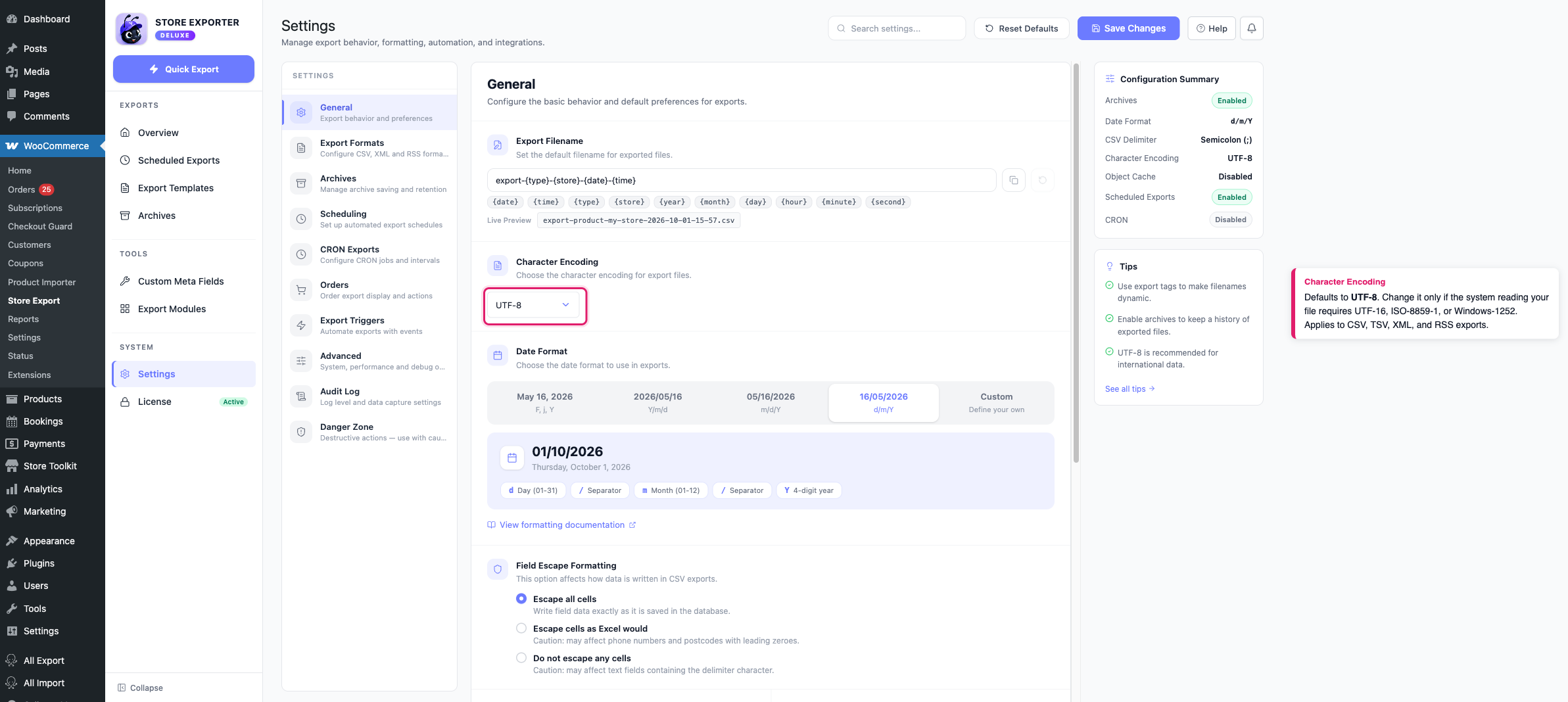Click the notification bell icon

click(x=1251, y=28)
